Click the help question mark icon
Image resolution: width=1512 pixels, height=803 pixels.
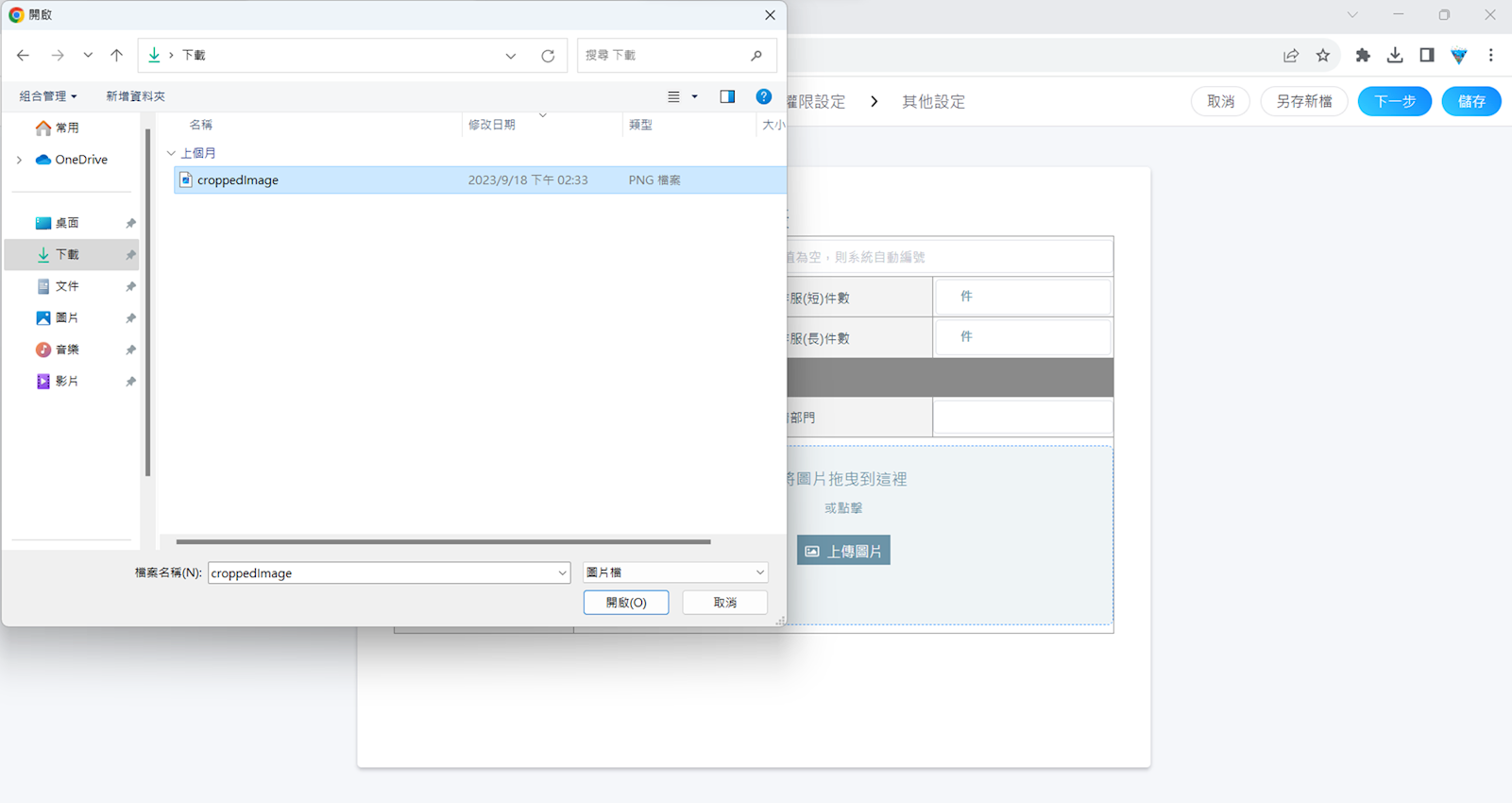(x=763, y=96)
